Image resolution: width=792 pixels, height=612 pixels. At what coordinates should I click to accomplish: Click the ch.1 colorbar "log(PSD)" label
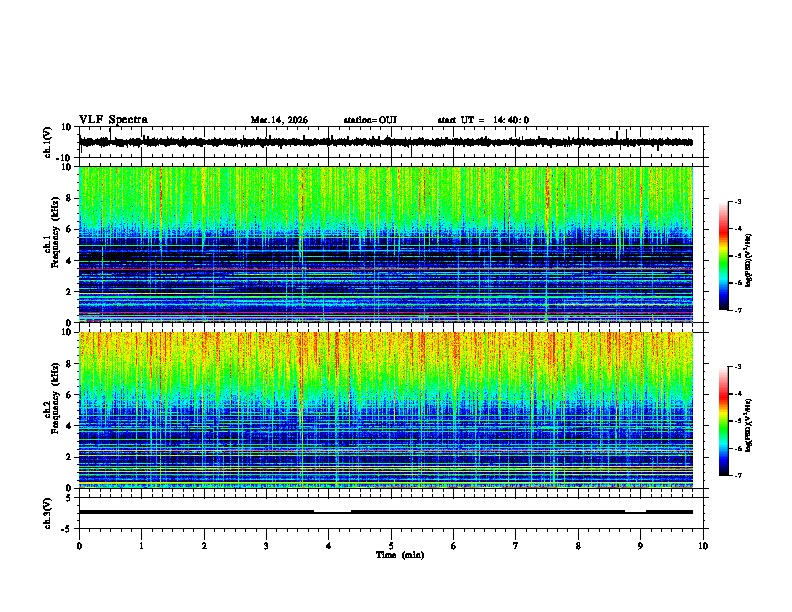[x=748, y=261]
